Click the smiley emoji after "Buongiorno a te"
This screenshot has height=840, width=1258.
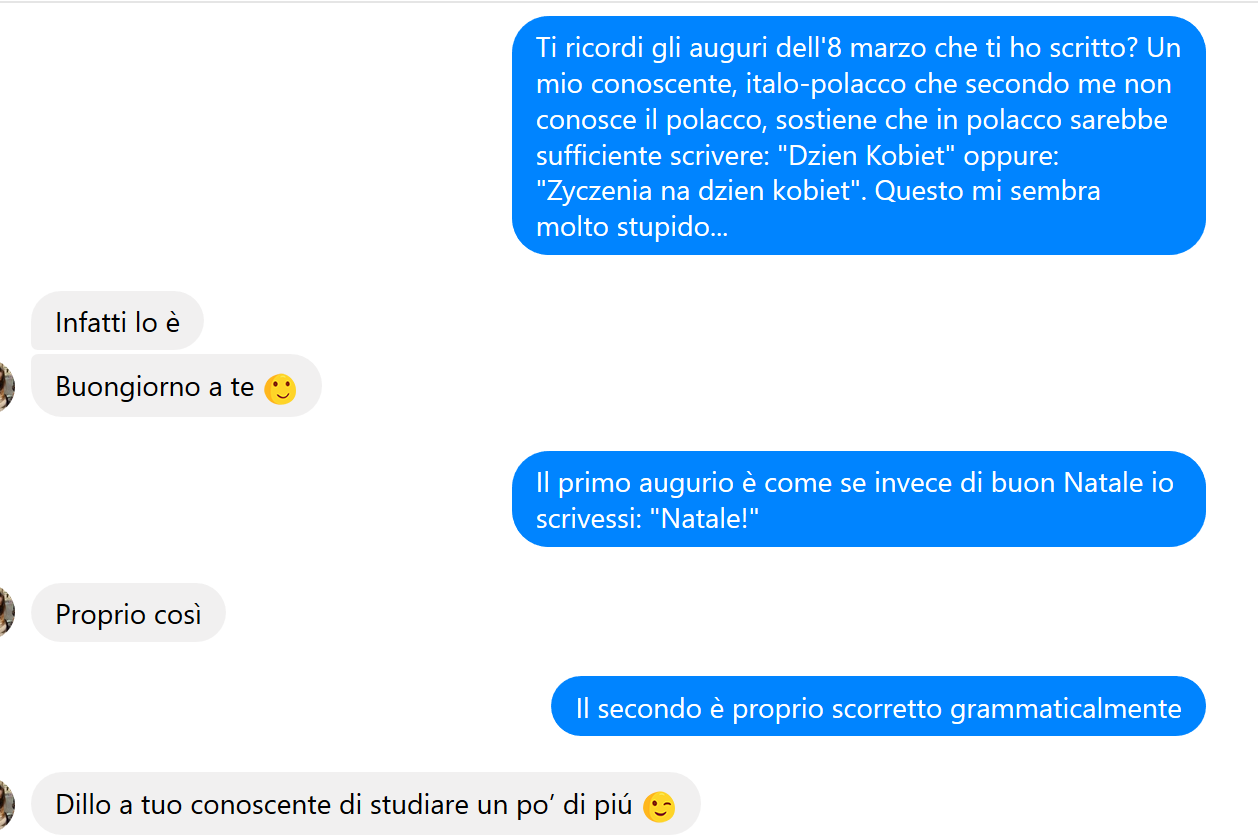280,389
